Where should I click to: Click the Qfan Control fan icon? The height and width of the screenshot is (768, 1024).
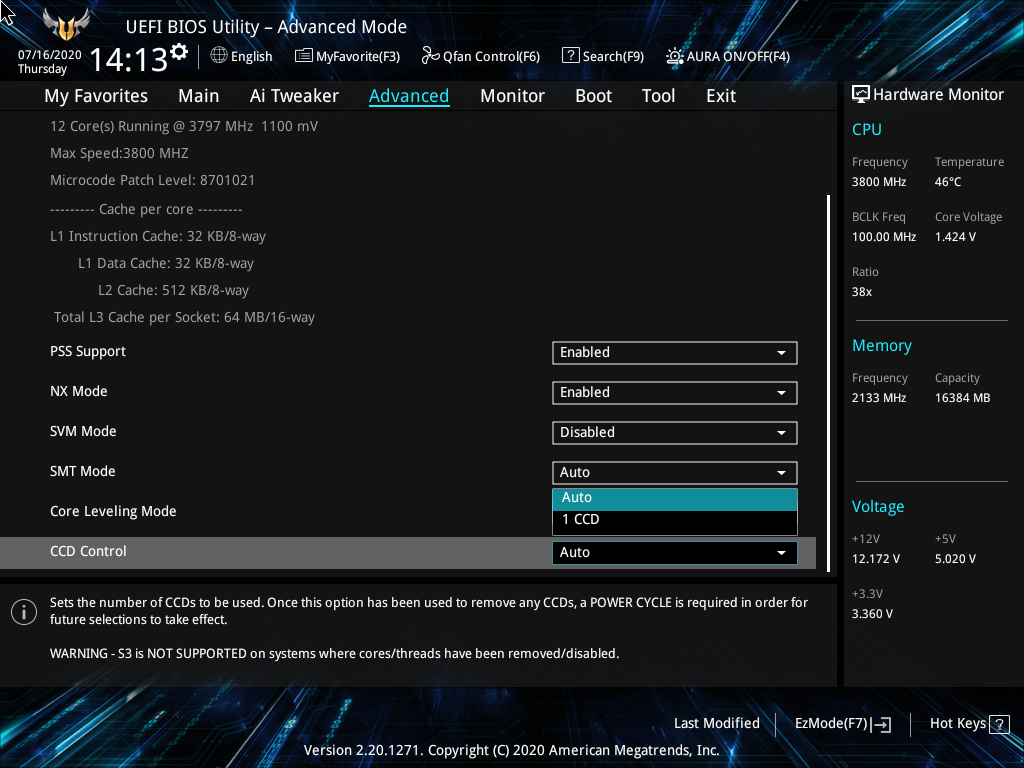click(x=430, y=56)
